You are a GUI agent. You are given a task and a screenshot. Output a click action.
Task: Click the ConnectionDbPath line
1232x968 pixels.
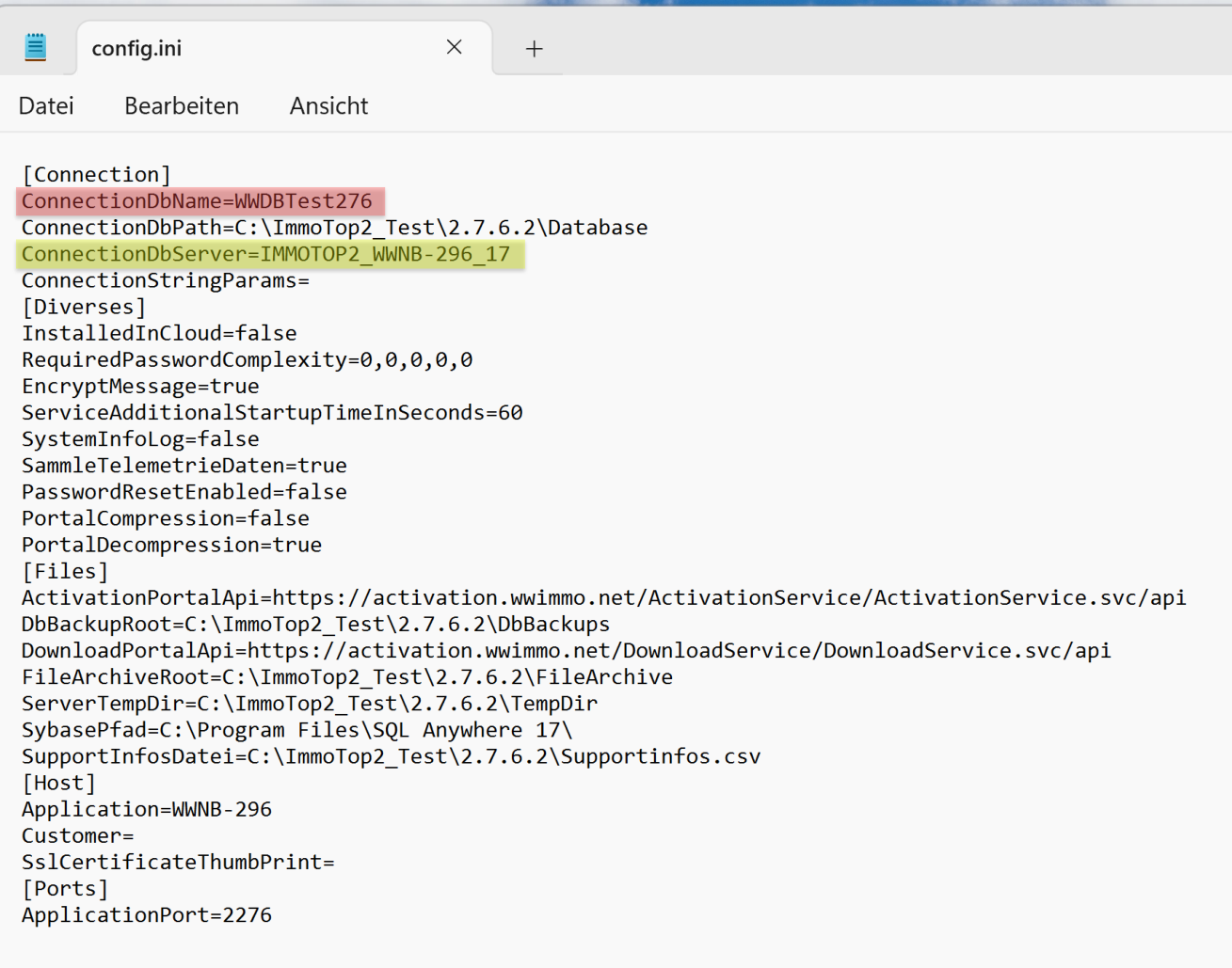[x=335, y=227]
